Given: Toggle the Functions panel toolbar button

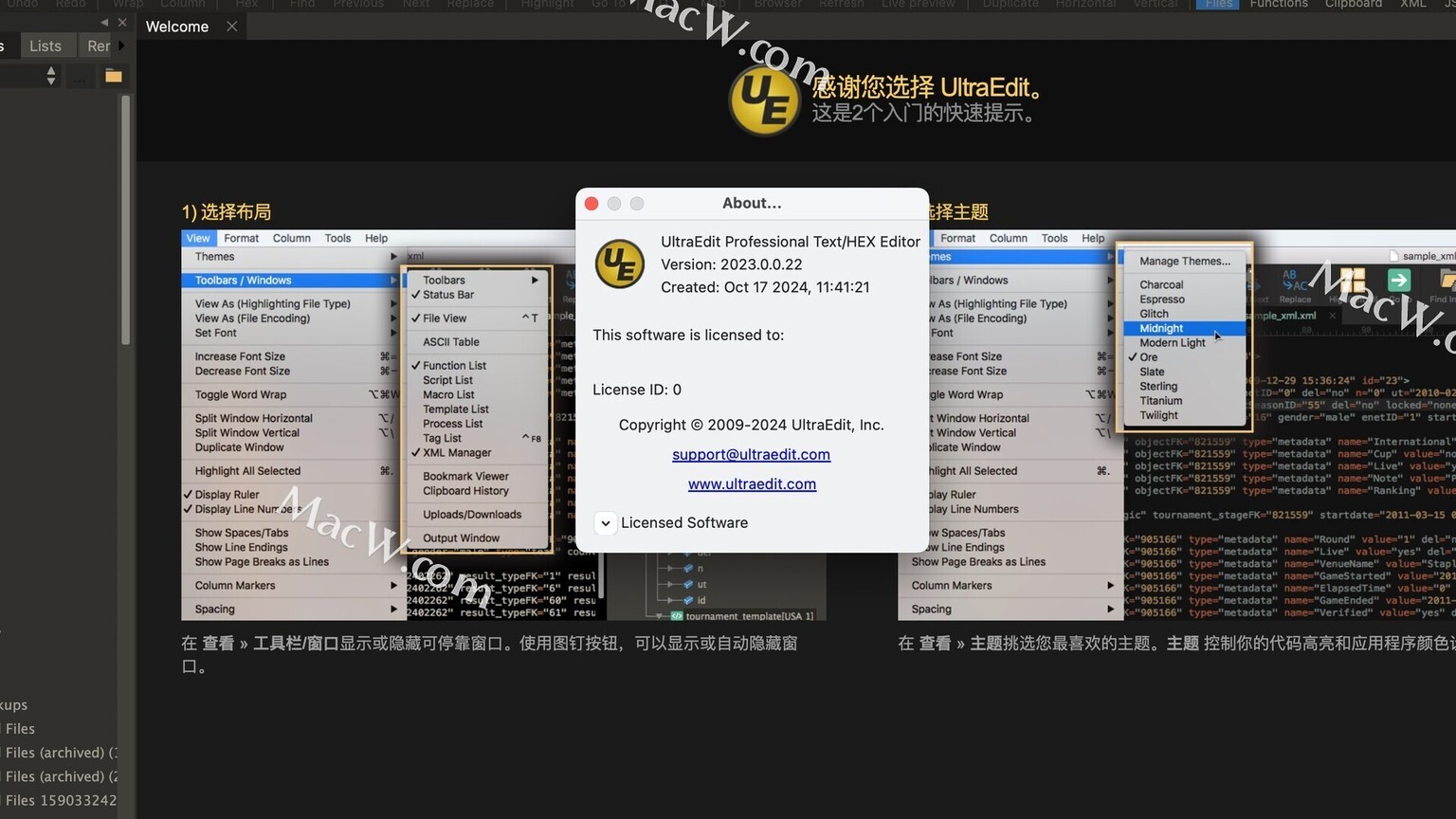Looking at the screenshot, I should pyautogui.click(x=1278, y=4).
